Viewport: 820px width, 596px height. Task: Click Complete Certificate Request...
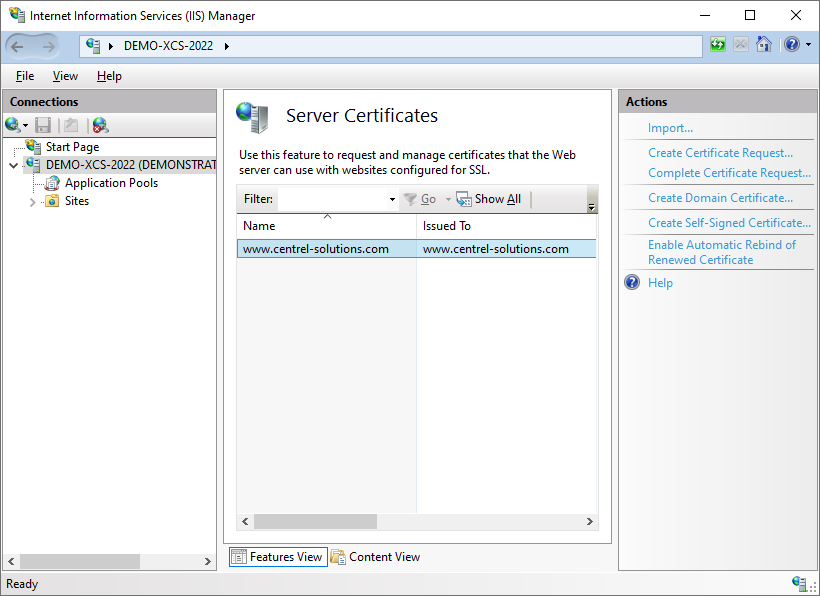730,173
